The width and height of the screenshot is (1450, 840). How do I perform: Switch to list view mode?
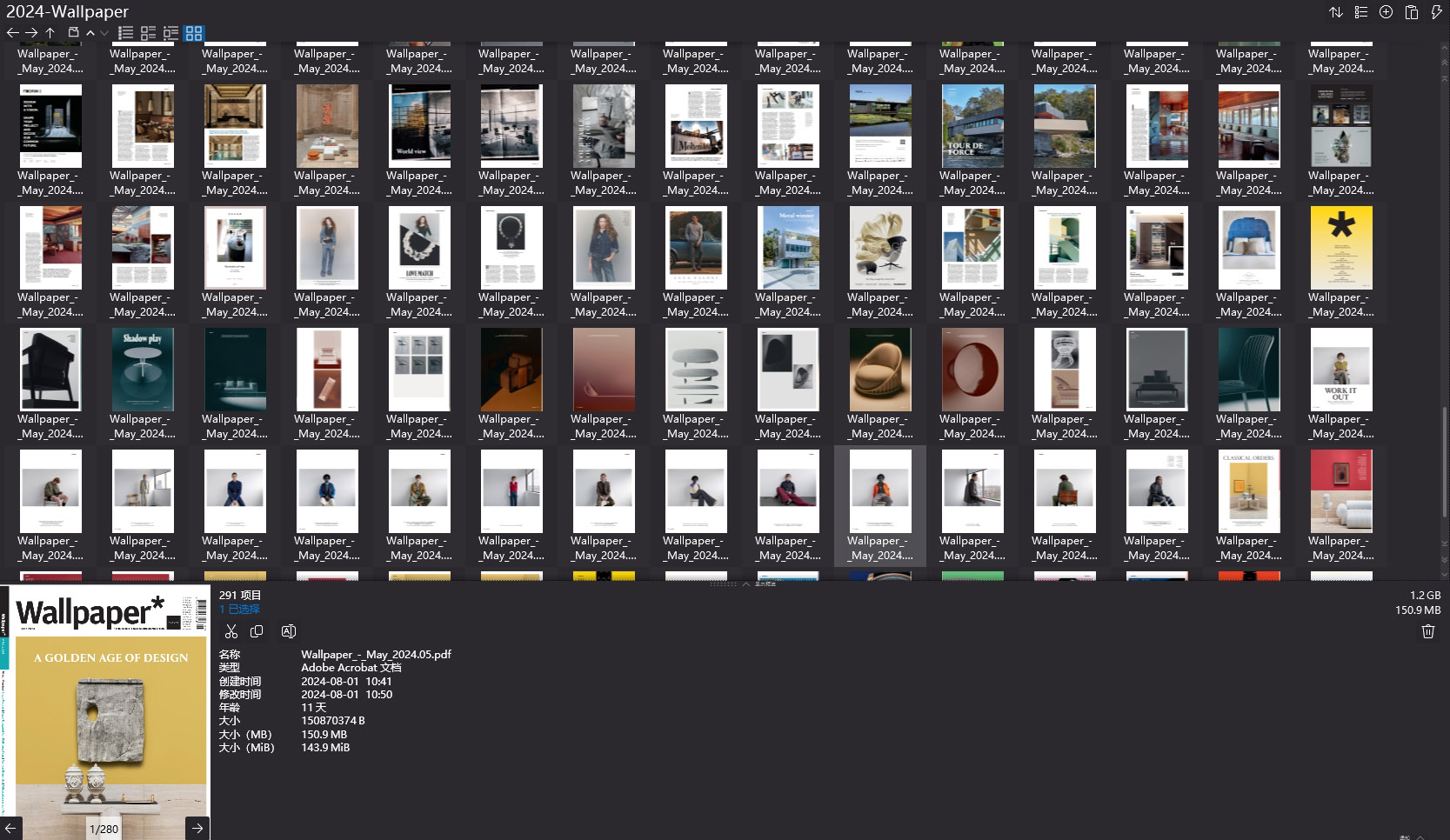pos(126,32)
